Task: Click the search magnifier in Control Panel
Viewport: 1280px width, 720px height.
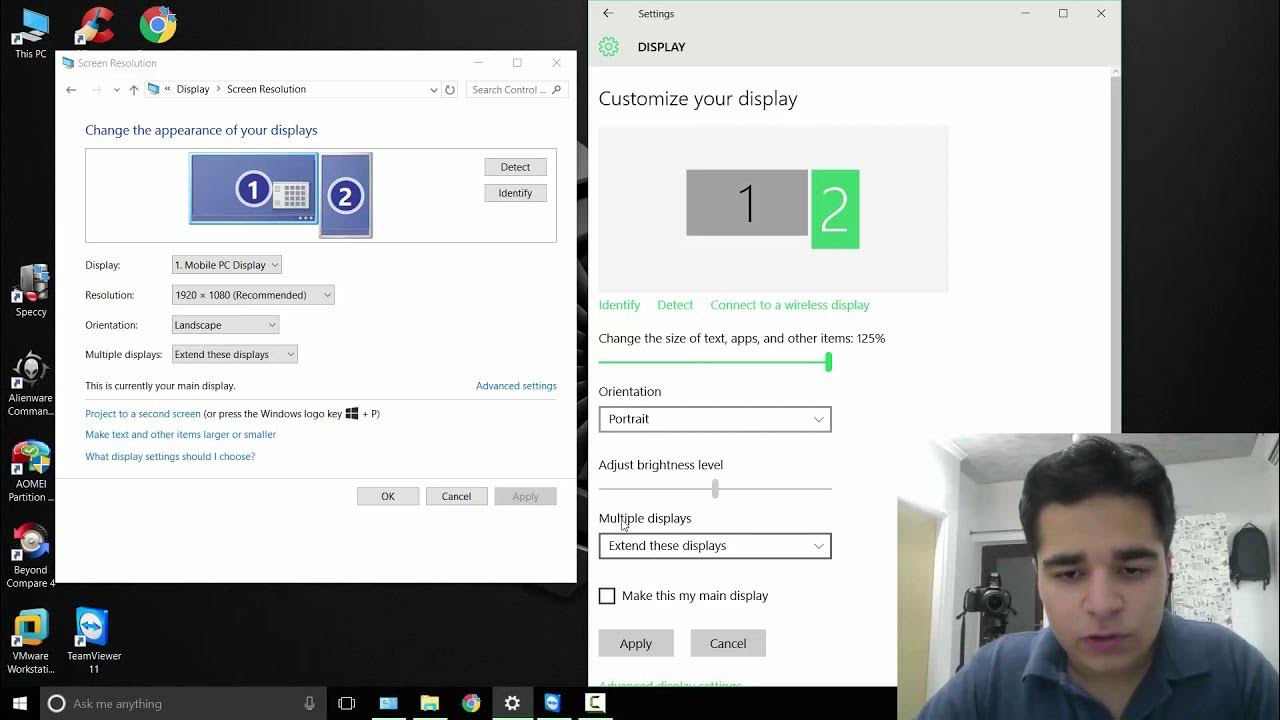Action: tap(557, 90)
